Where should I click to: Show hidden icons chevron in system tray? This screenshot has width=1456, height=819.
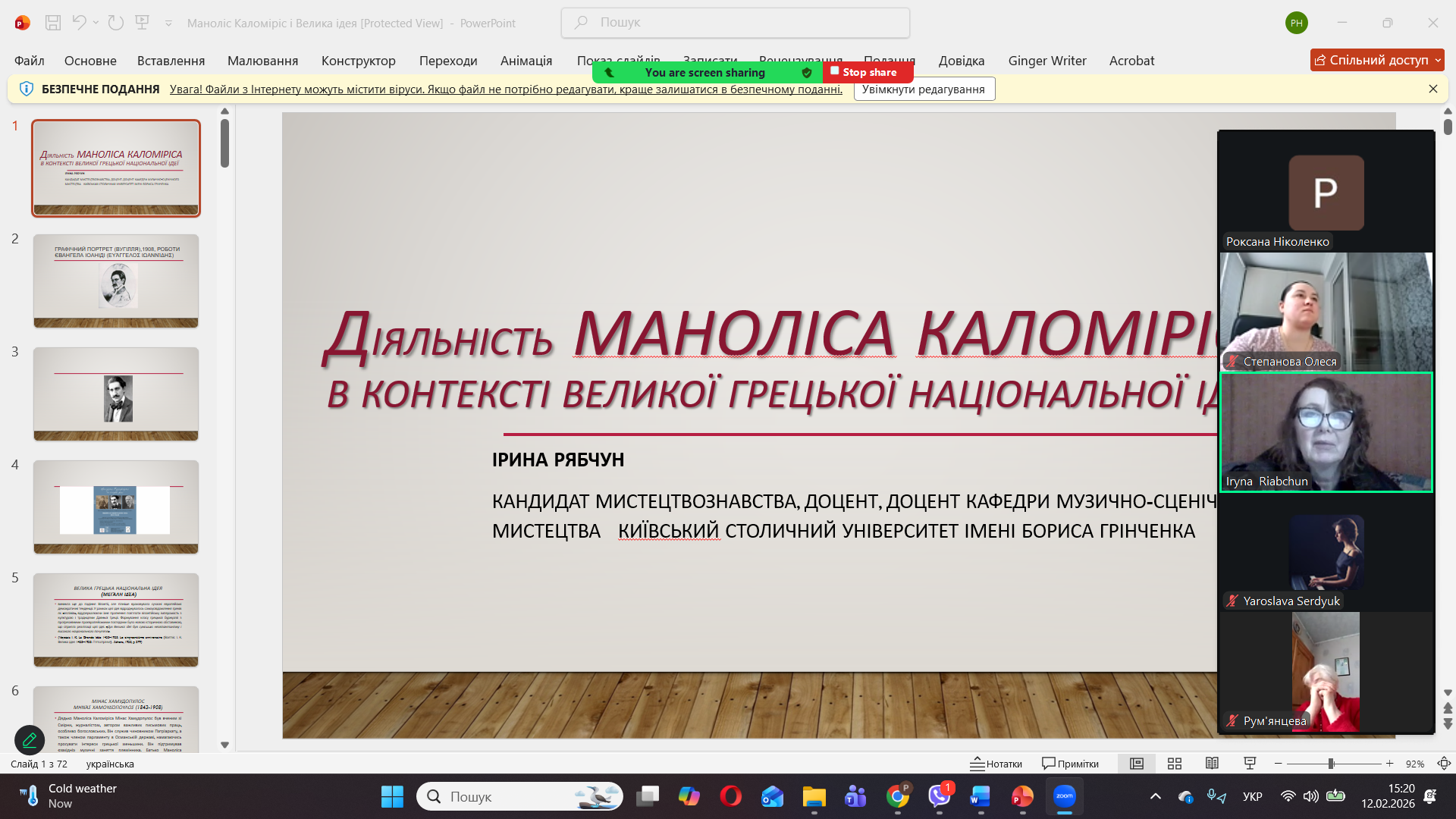(1155, 796)
